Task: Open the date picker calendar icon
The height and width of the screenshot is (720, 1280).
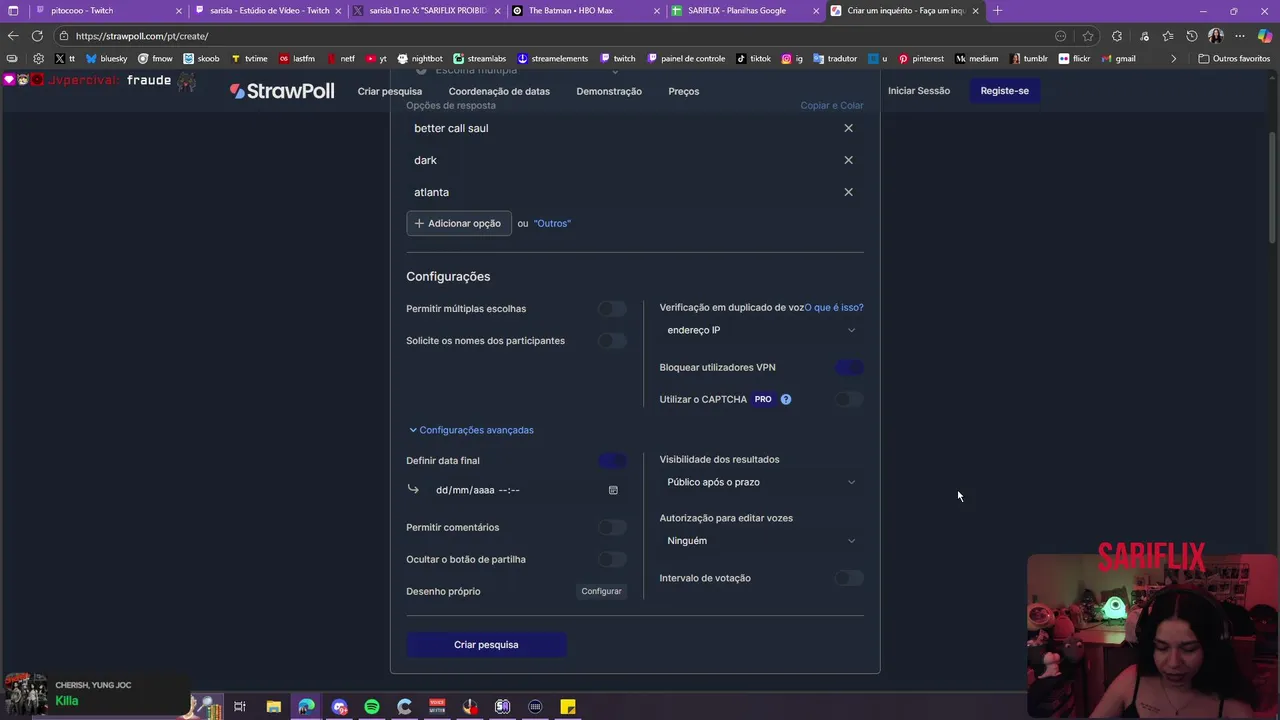Action: pos(613,490)
